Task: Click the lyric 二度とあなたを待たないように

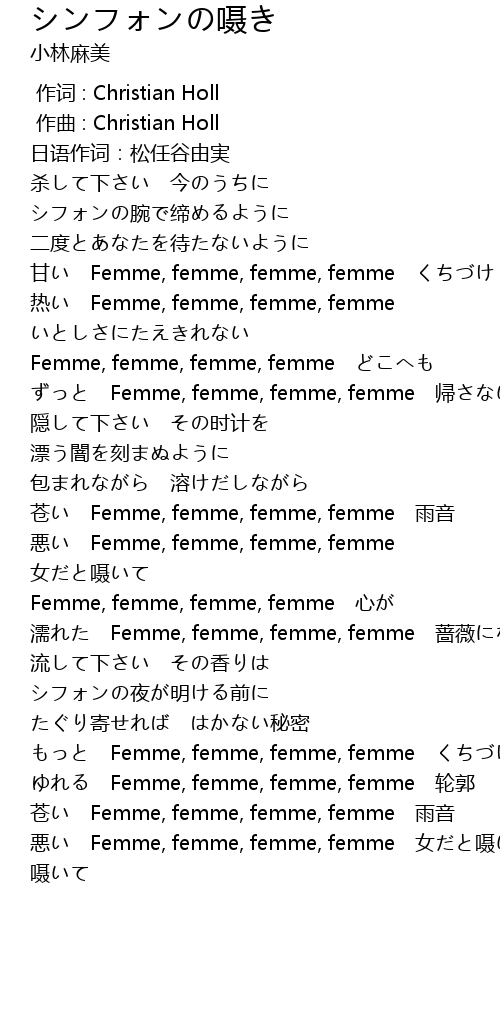Action: tap(170, 243)
